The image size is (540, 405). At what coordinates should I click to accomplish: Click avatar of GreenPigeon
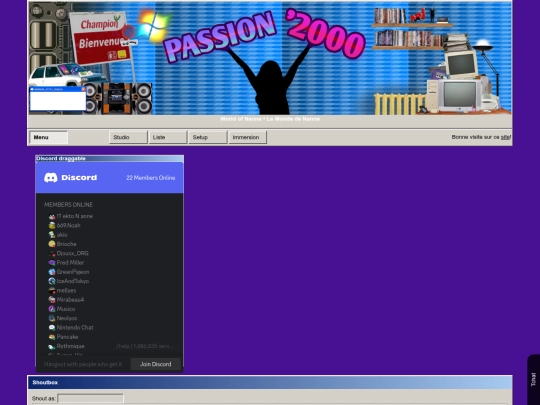coord(52,272)
